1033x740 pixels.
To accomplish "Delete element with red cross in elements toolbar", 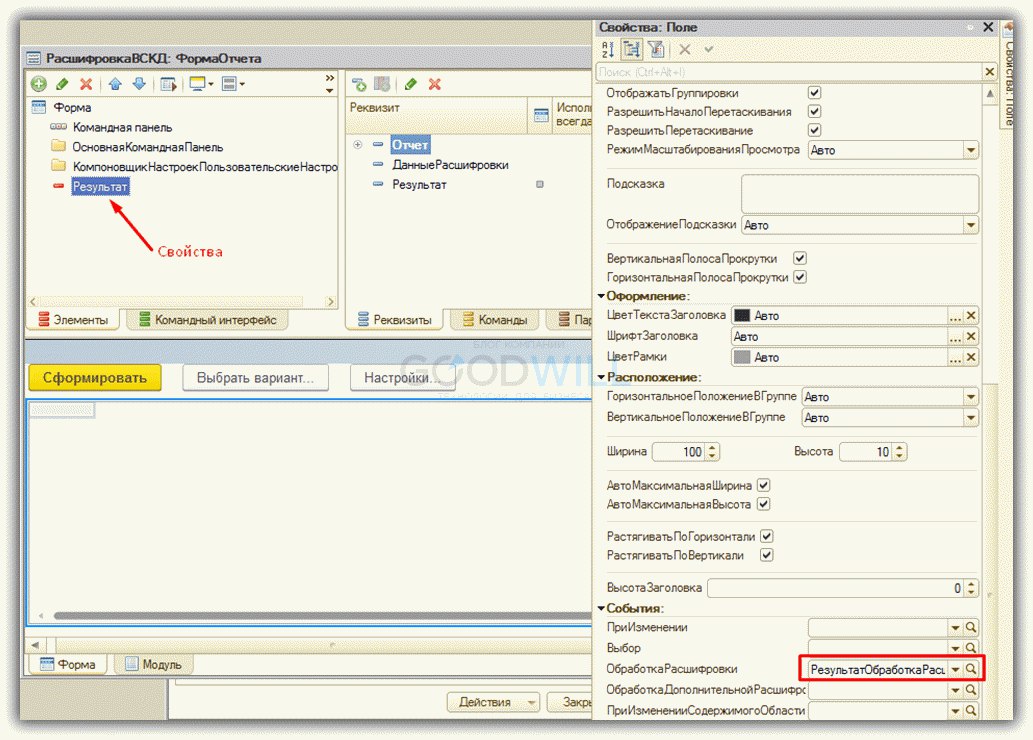I will [x=86, y=84].
